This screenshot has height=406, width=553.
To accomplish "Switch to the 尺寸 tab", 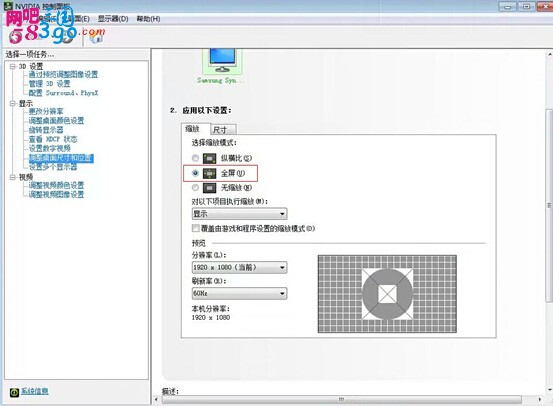I will tap(224, 130).
